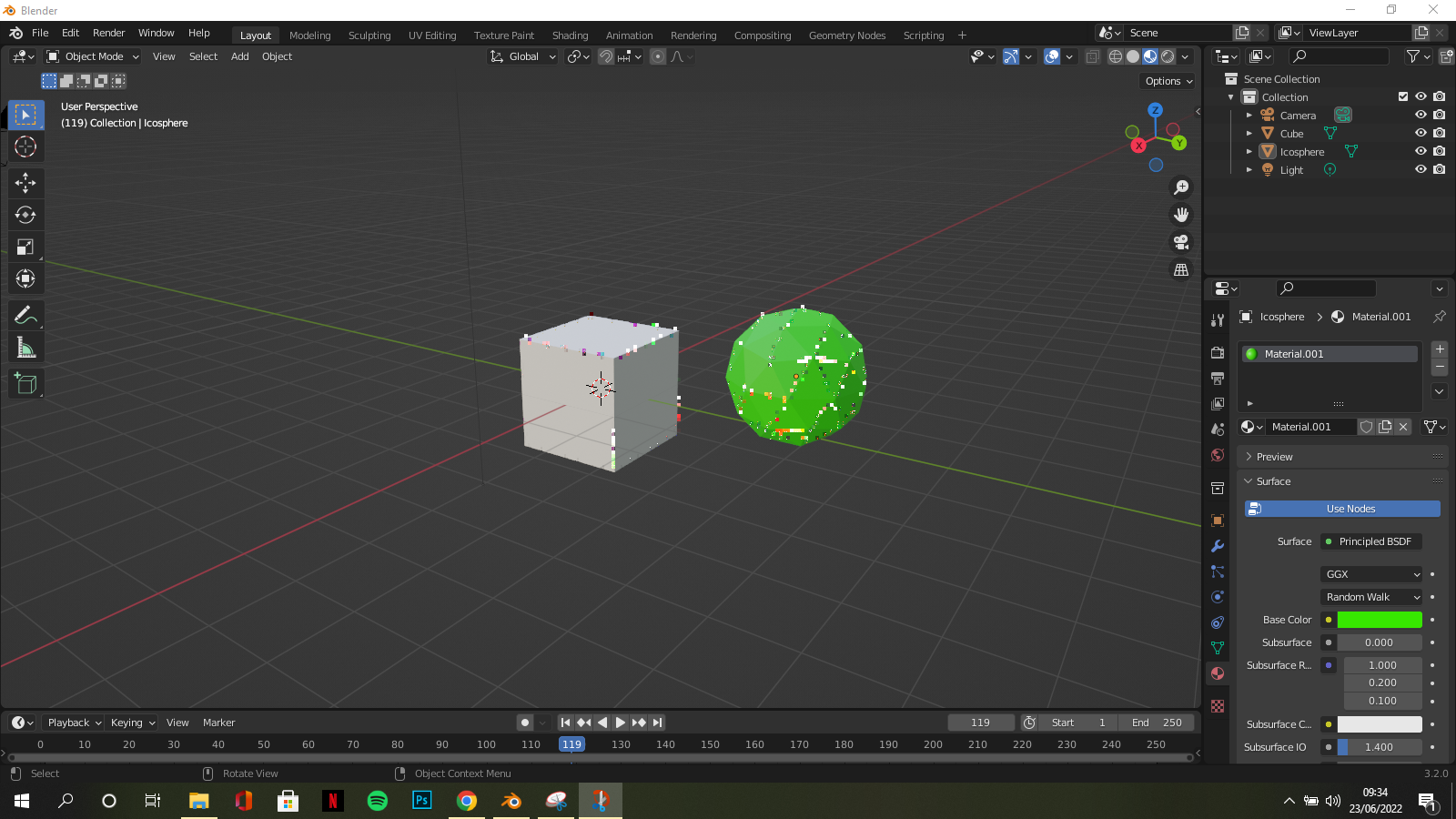Expand the Icosphere tree item arrow
This screenshot has height=819, width=1456.
1249,152
